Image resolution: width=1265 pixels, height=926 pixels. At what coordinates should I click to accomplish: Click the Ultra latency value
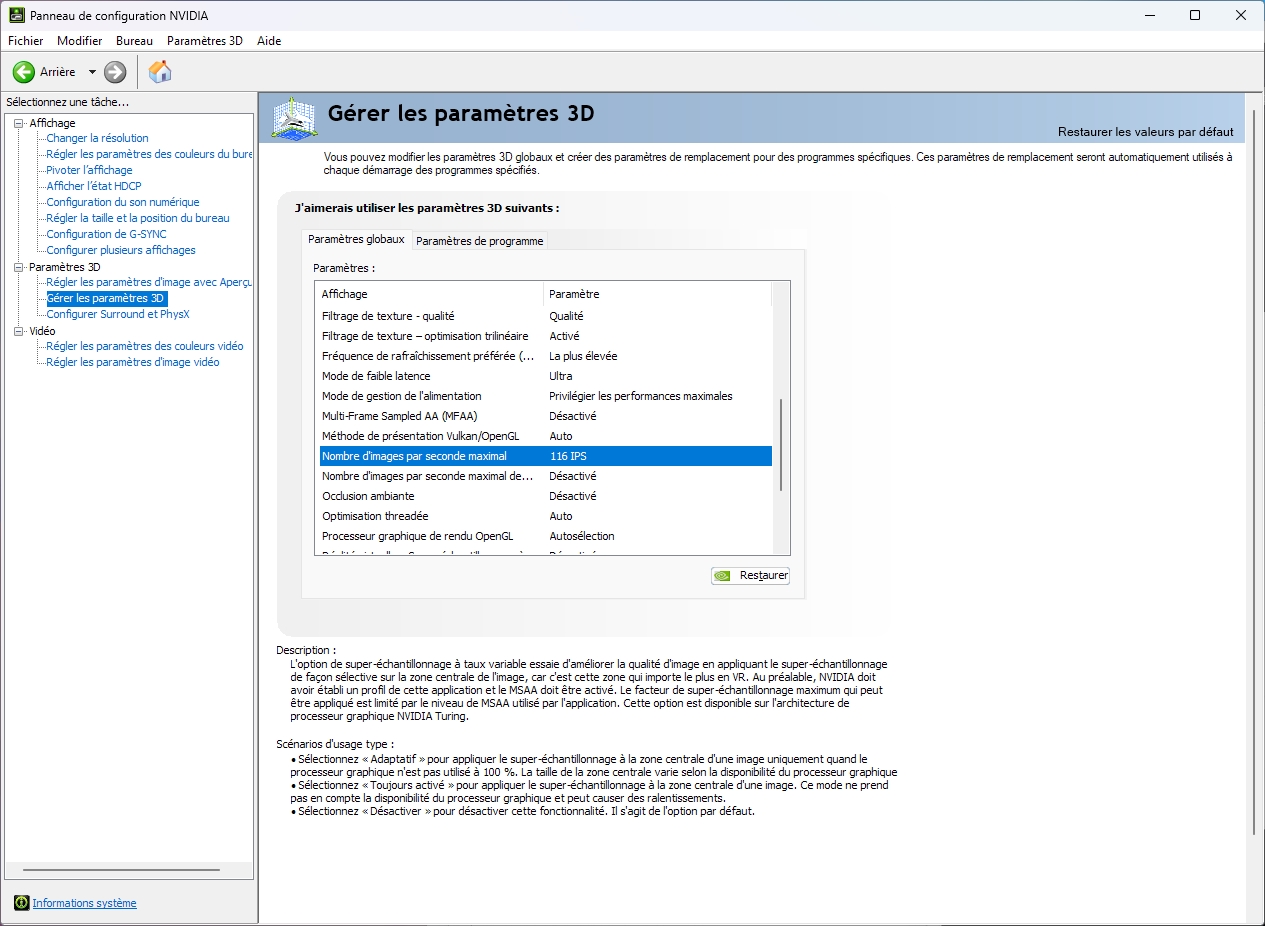tap(561, 376)
